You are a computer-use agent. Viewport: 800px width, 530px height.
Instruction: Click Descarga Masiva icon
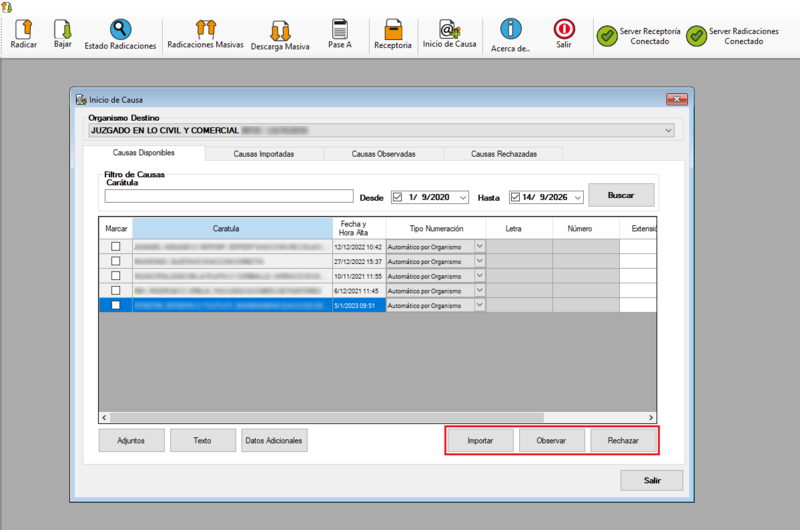(280, 31)
